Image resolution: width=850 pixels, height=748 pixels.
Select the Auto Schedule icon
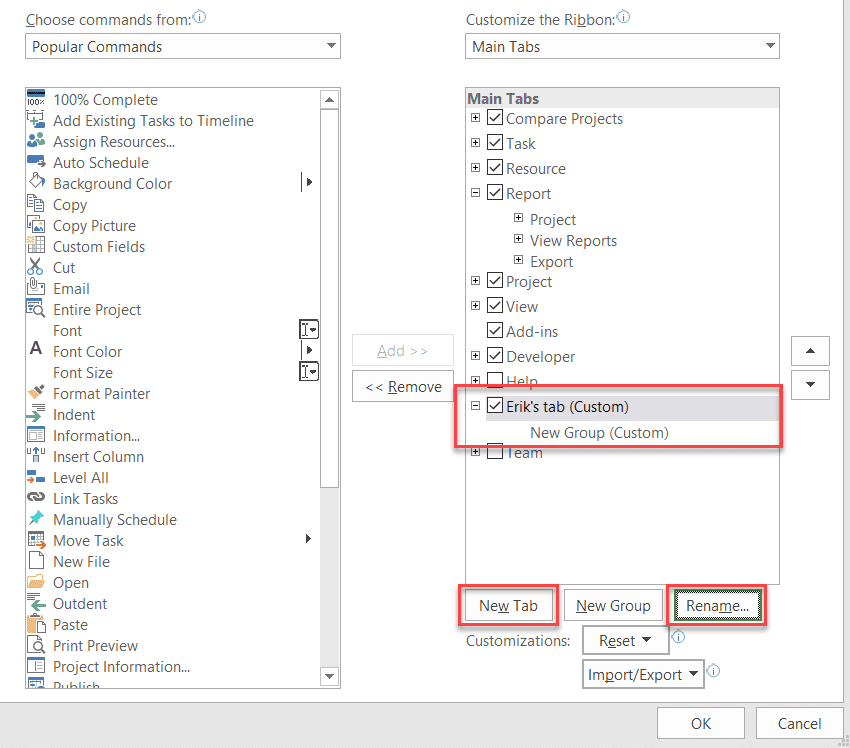click(36, 162)
